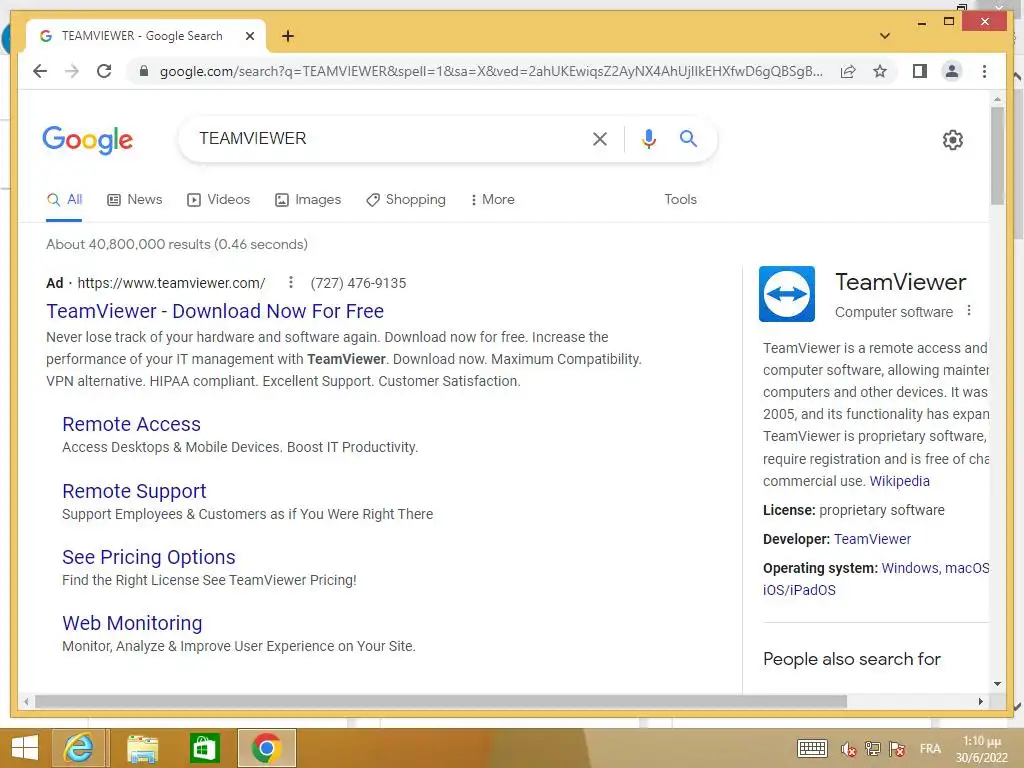
Task: Open the See Pricing Options link
Action: tap(148, 557)
